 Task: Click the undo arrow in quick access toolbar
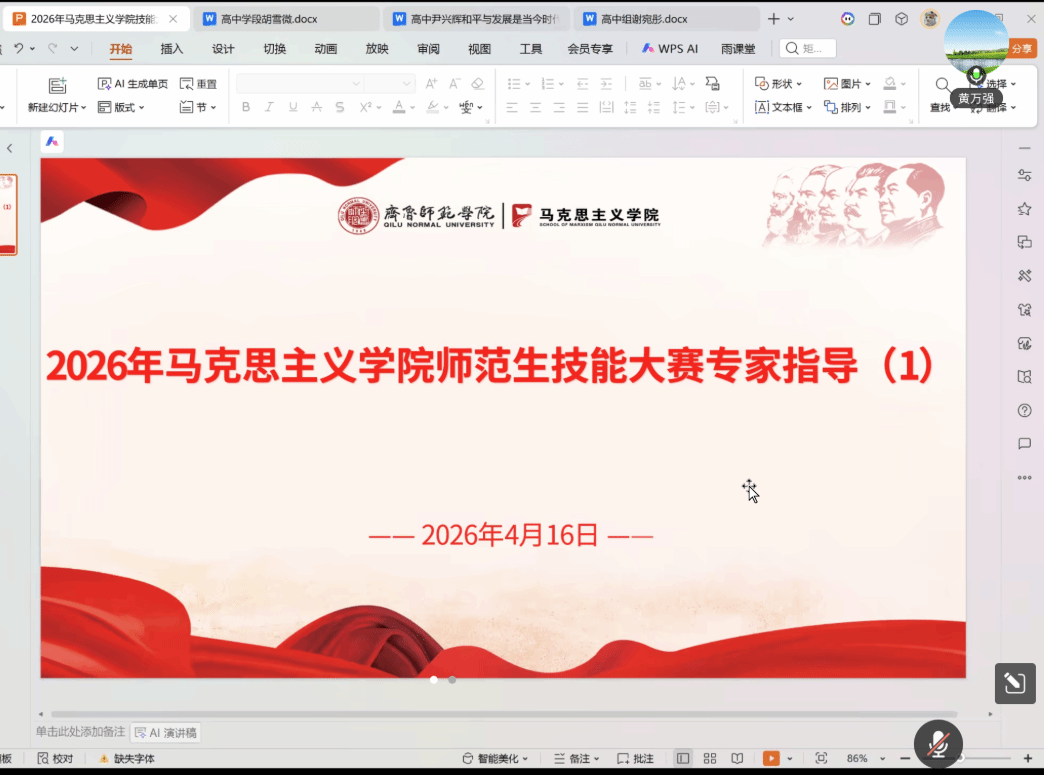click(19, 48)
